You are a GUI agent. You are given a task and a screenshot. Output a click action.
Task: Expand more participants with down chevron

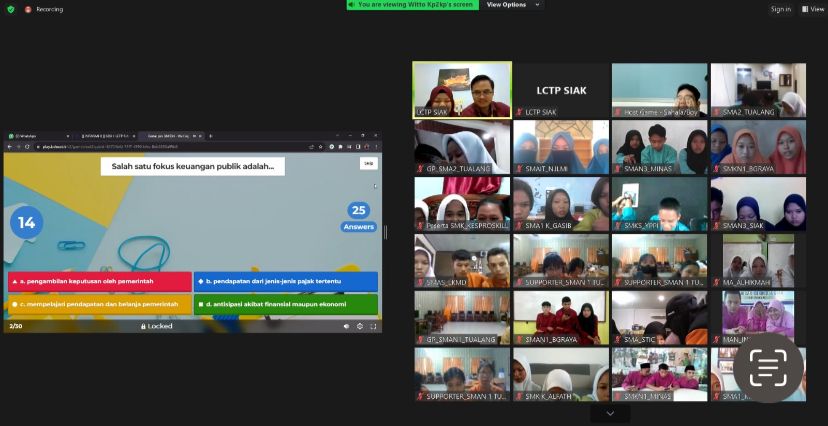(610, 413)
